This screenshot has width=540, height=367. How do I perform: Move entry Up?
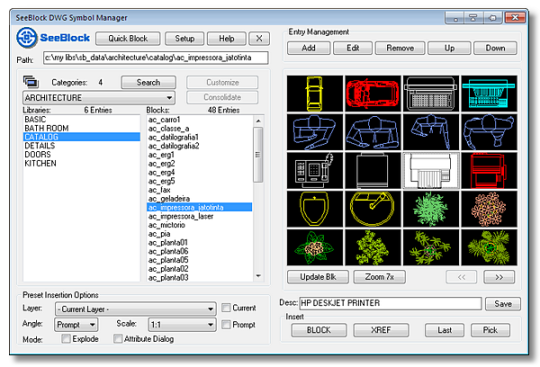[449, 48]
